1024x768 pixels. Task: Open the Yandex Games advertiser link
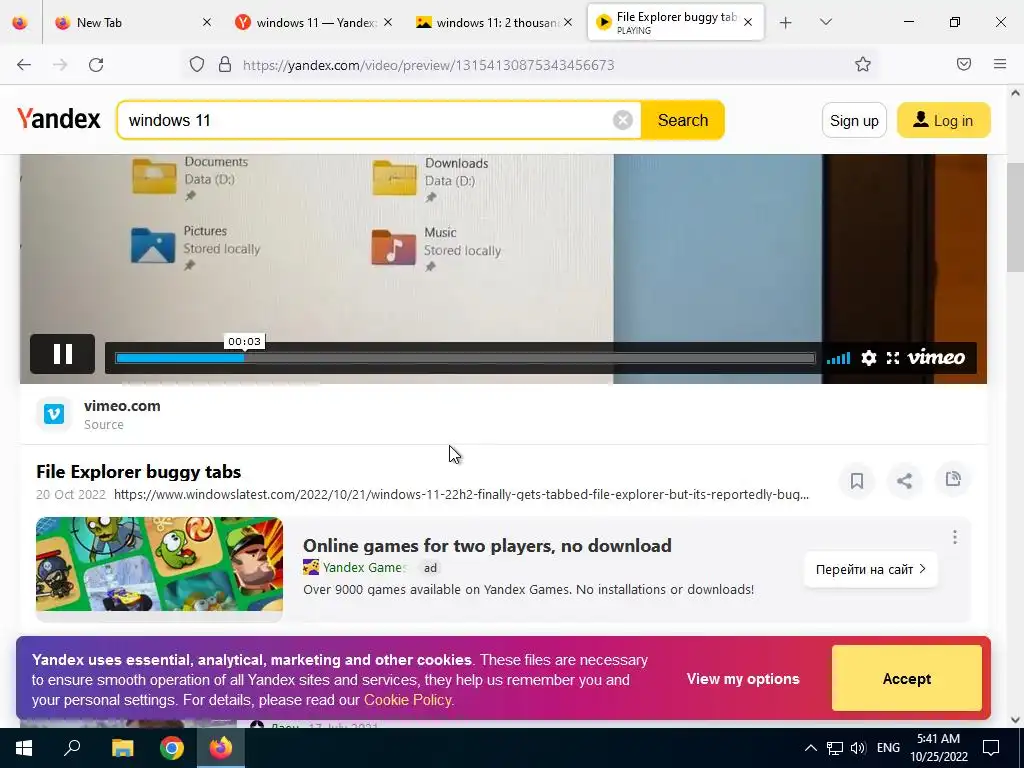tap(364, 568)
